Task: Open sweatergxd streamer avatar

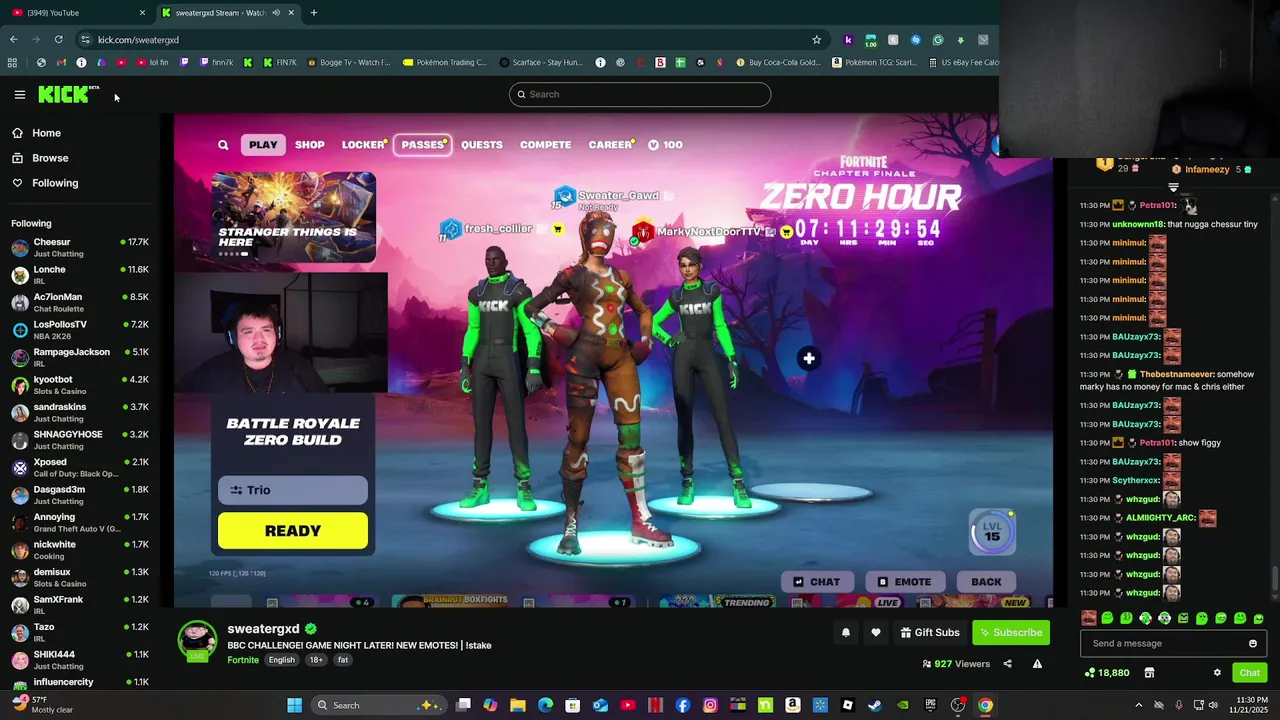Action: pos(197,641)
